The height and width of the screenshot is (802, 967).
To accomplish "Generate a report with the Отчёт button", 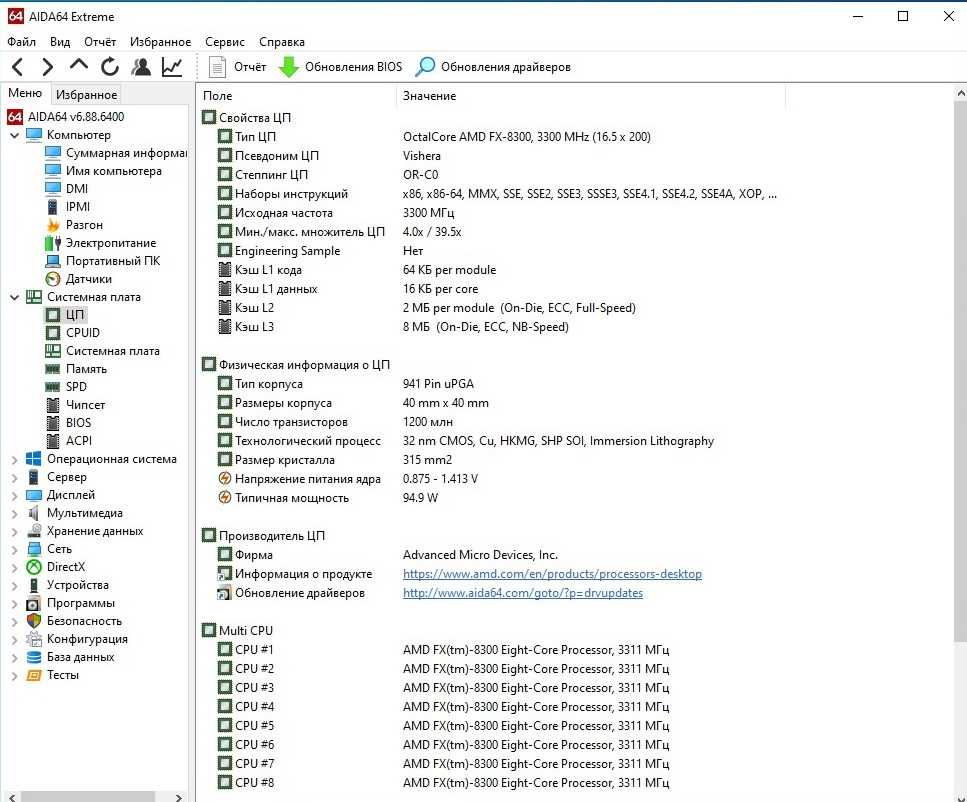I will (237, 67).
